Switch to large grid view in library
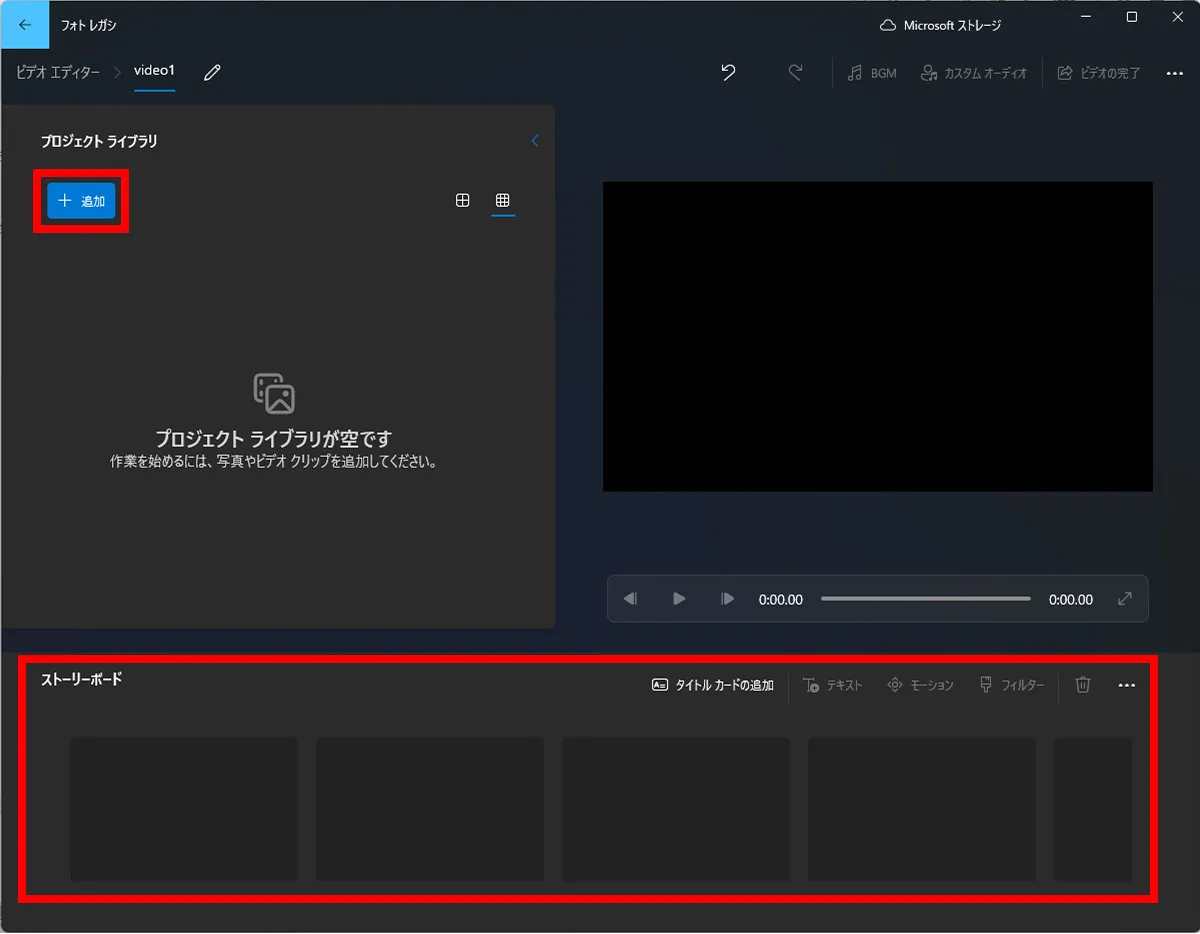This screenshot has height=934, width=1200. (x=462, y=200)
